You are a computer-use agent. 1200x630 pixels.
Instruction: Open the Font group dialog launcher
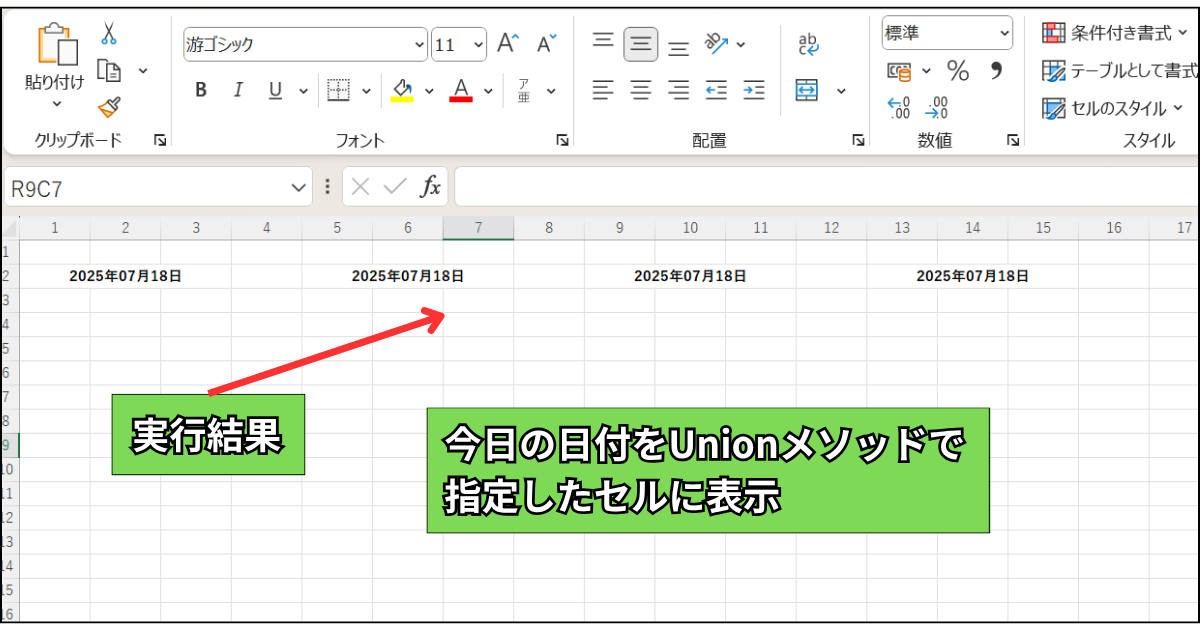(562, 141)
